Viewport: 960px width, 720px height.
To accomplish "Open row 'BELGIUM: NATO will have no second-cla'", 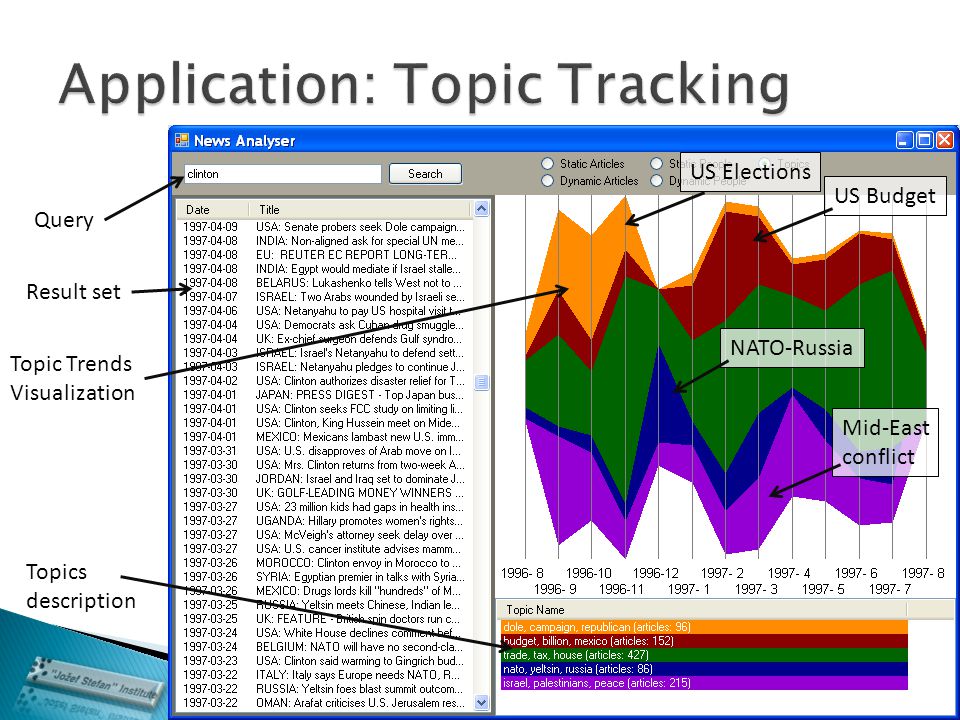I will pos(324,647).
